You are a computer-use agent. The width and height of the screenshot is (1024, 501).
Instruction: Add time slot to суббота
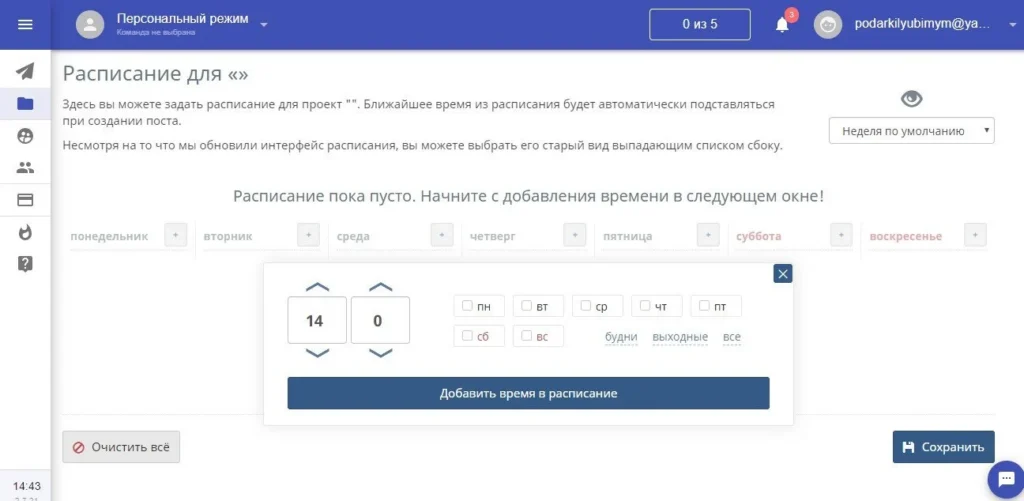coord(841,235)
